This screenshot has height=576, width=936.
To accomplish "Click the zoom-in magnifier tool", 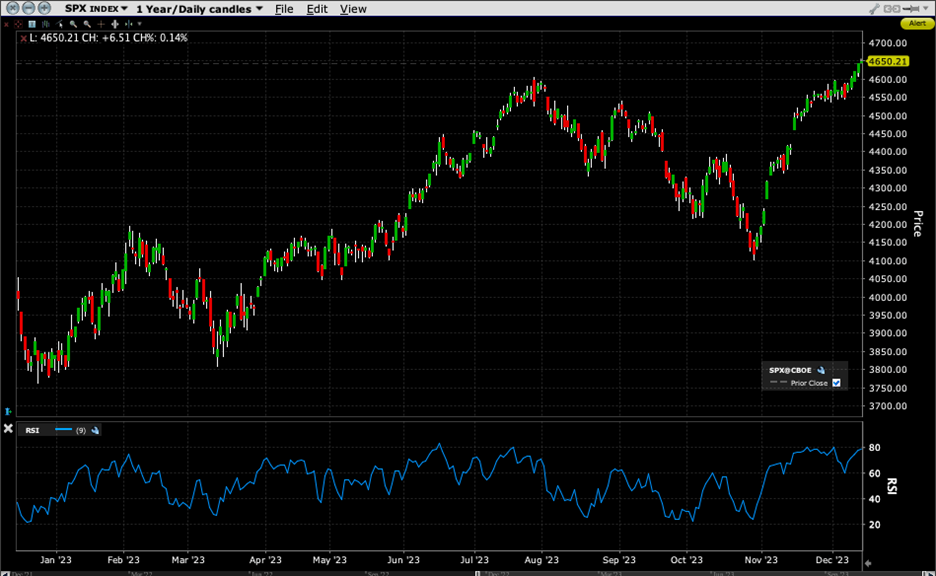I will 73,23.
